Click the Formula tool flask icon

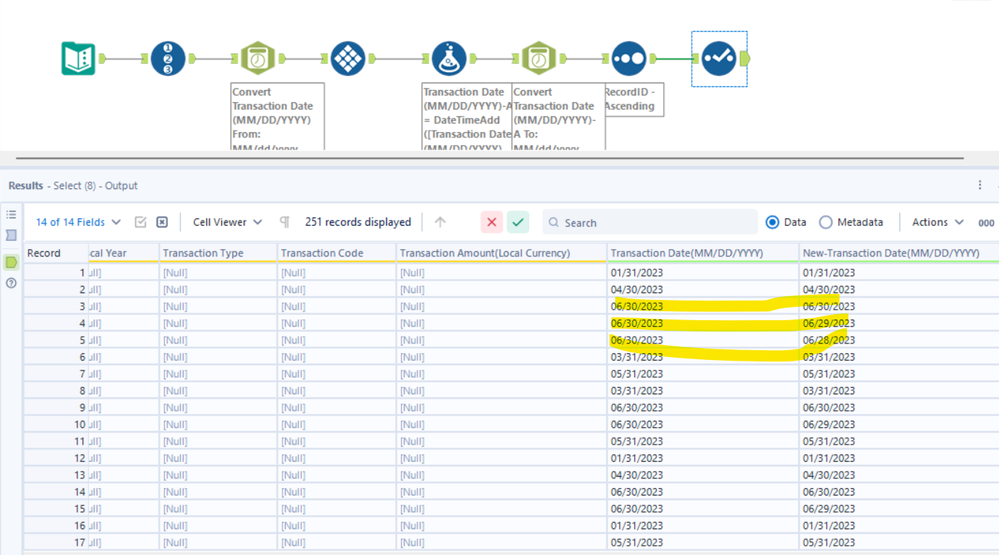[449, 59]
